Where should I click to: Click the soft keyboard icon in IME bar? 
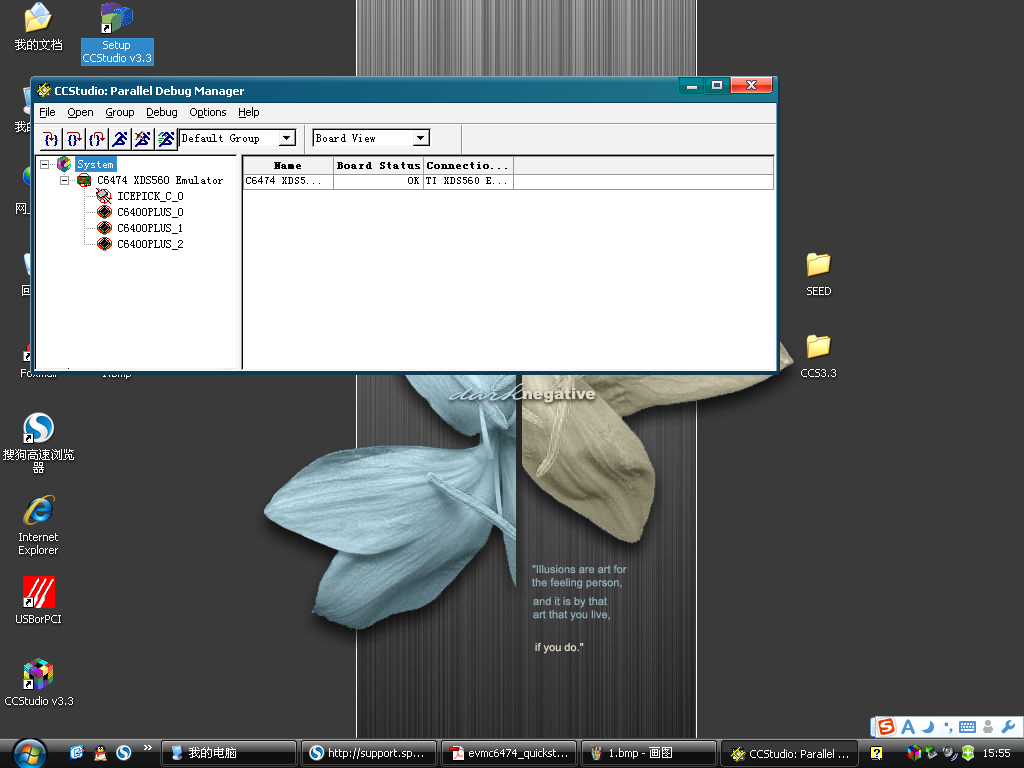click(x=968, y=726)
